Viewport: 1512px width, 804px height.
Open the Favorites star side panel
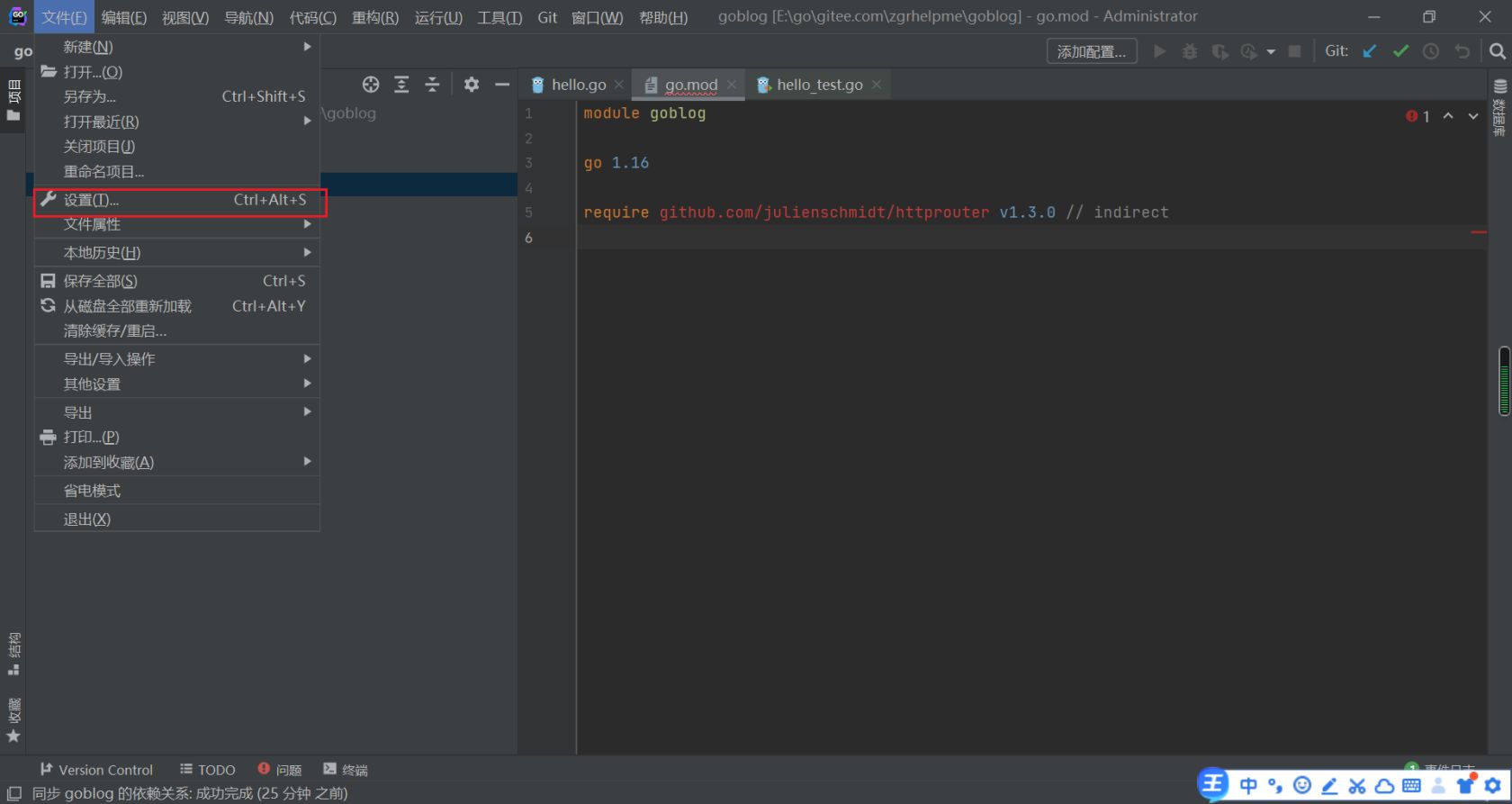pyautogui.click(x=13, y=720)
